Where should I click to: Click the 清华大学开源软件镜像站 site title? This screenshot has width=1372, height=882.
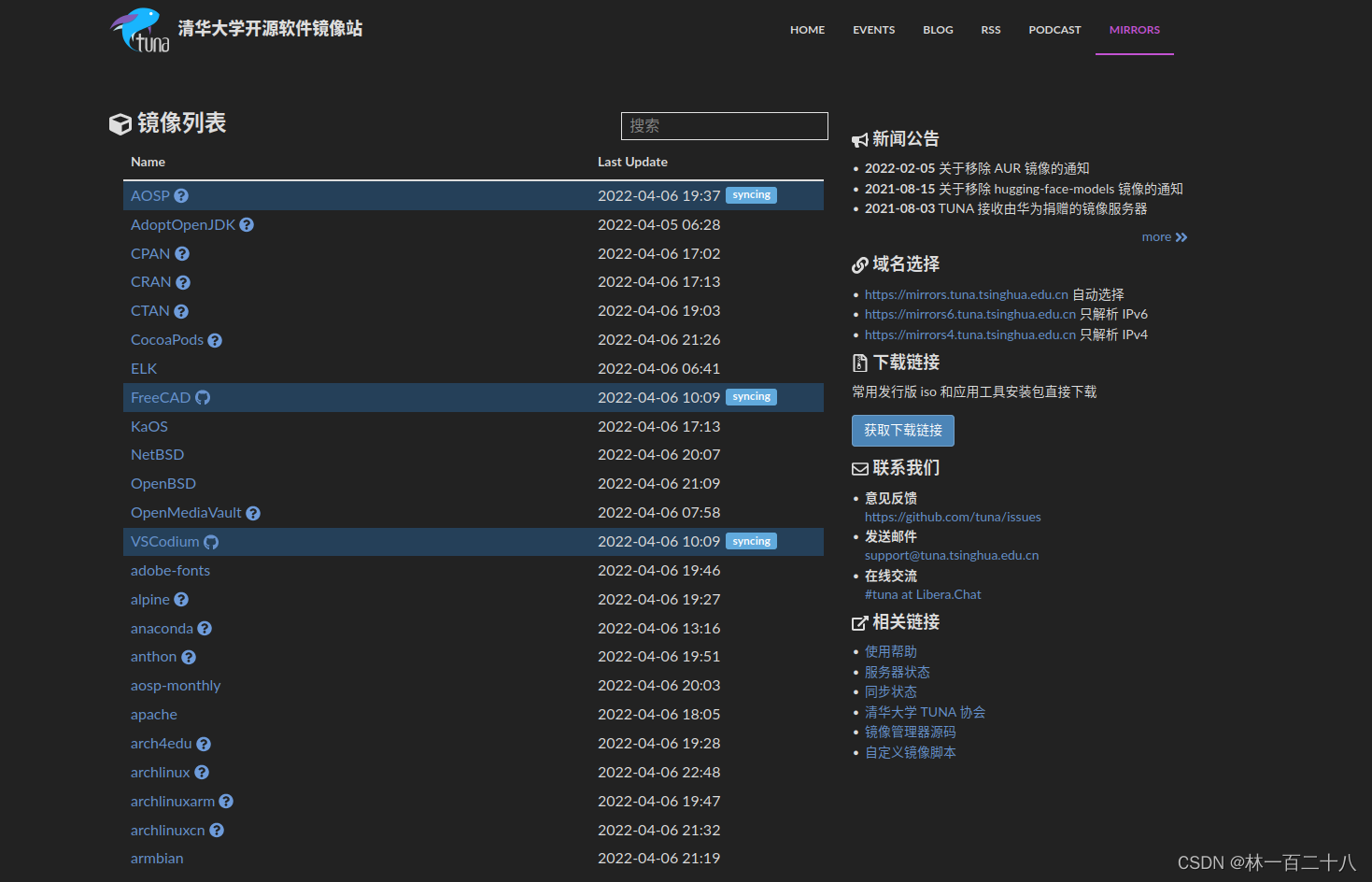coord(270,29)
